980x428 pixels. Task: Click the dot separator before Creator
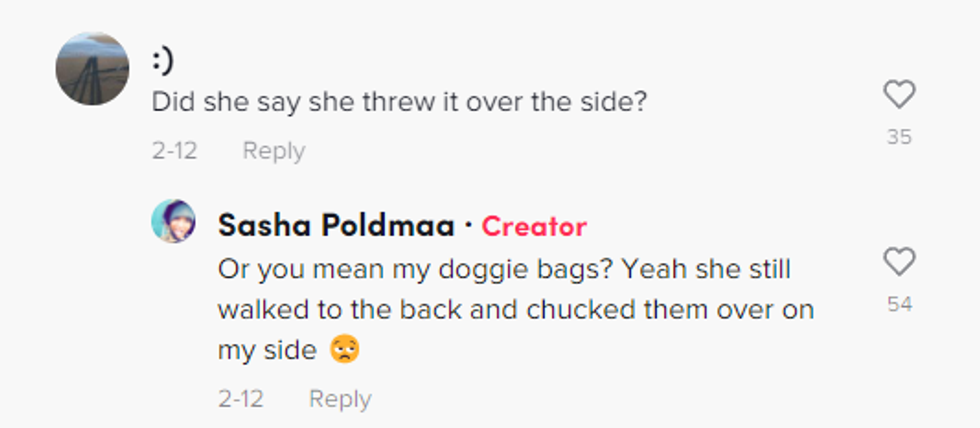469,226
